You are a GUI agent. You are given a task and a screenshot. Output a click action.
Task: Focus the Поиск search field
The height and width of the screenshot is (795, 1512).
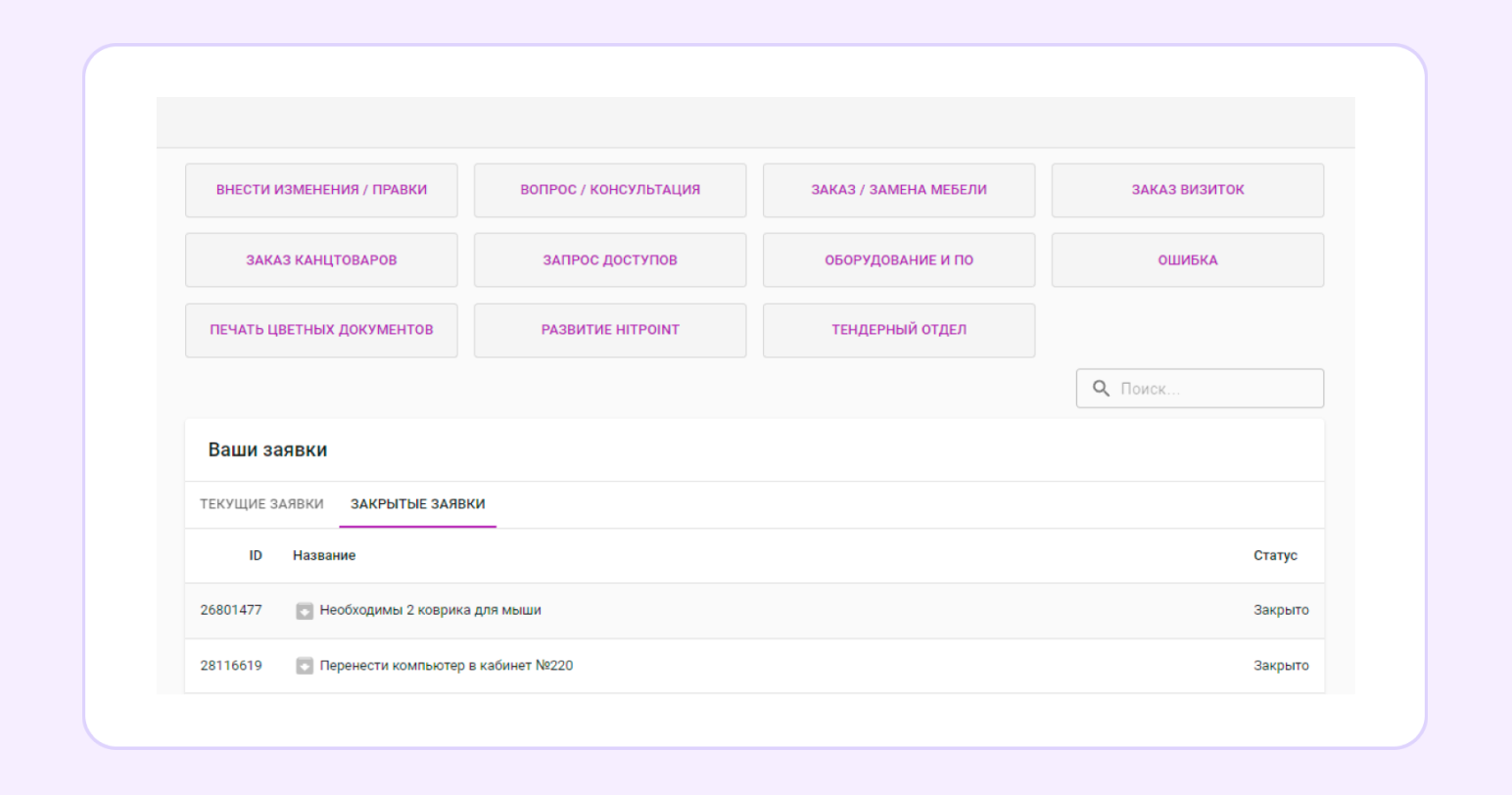coord(1214,389)
